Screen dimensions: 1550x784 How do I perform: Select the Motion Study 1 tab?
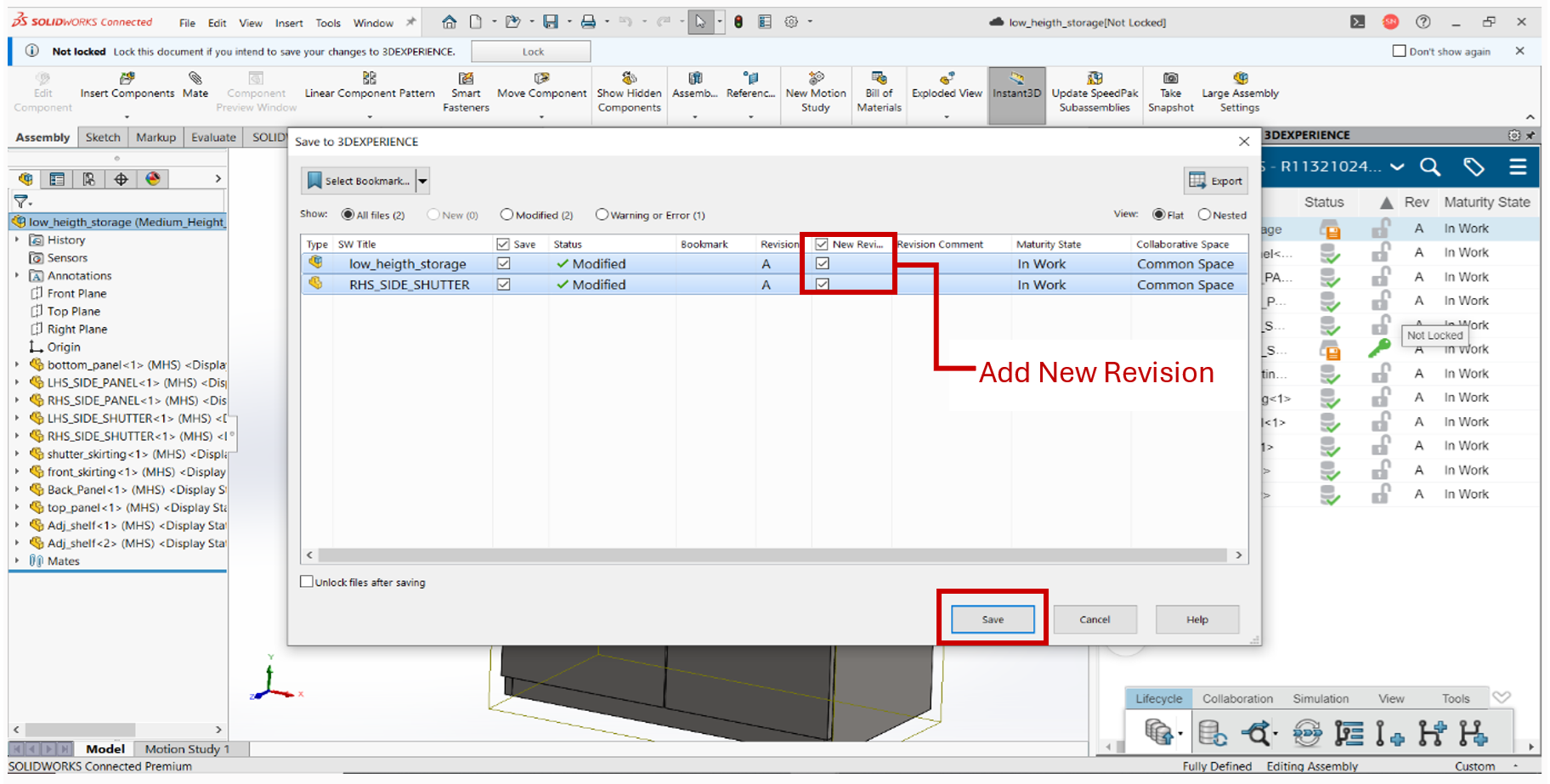click(187, 748)
